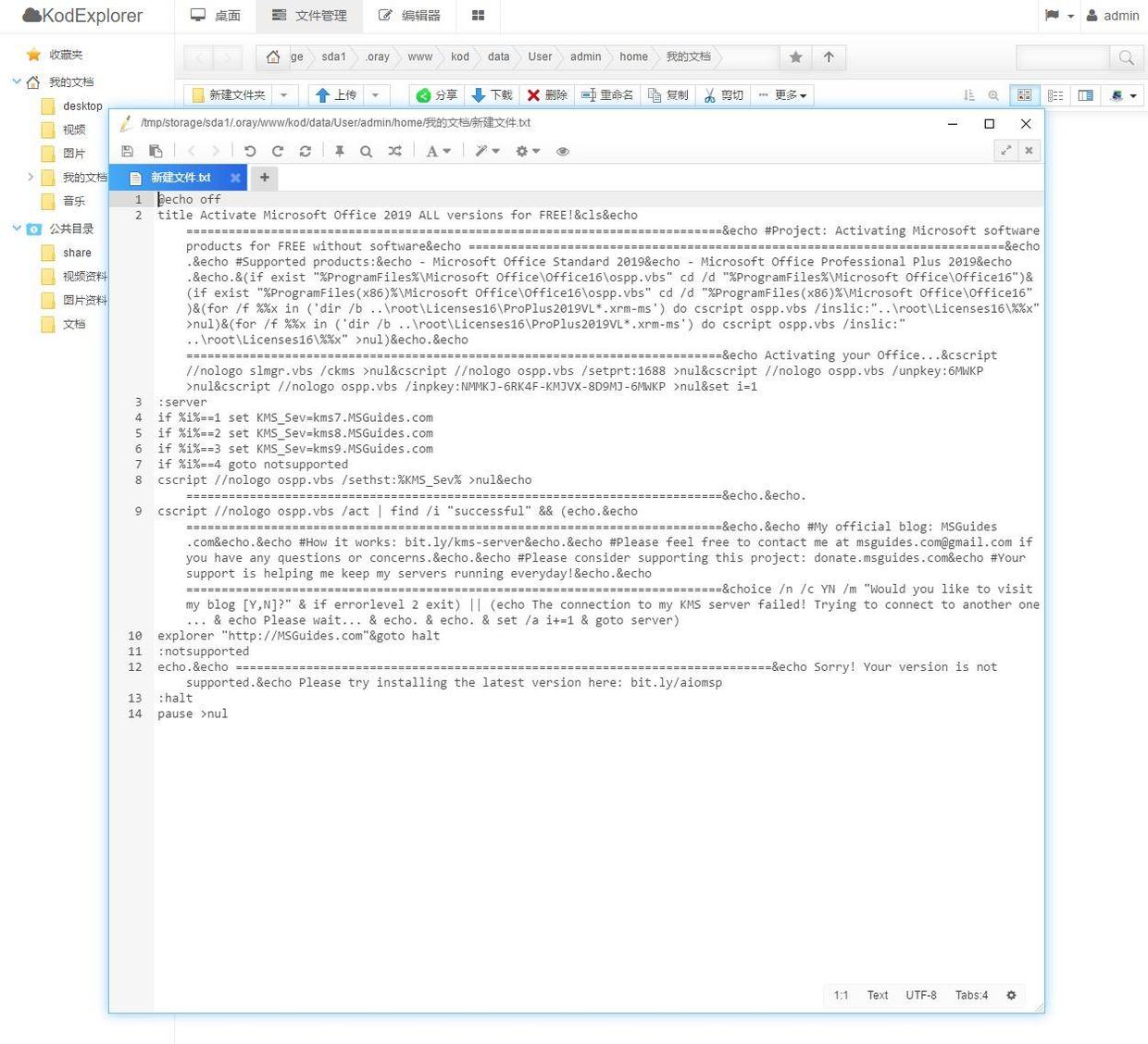Switch to split column view
Viewport: 1148px width, 1044px height.
click(1085, 95)
